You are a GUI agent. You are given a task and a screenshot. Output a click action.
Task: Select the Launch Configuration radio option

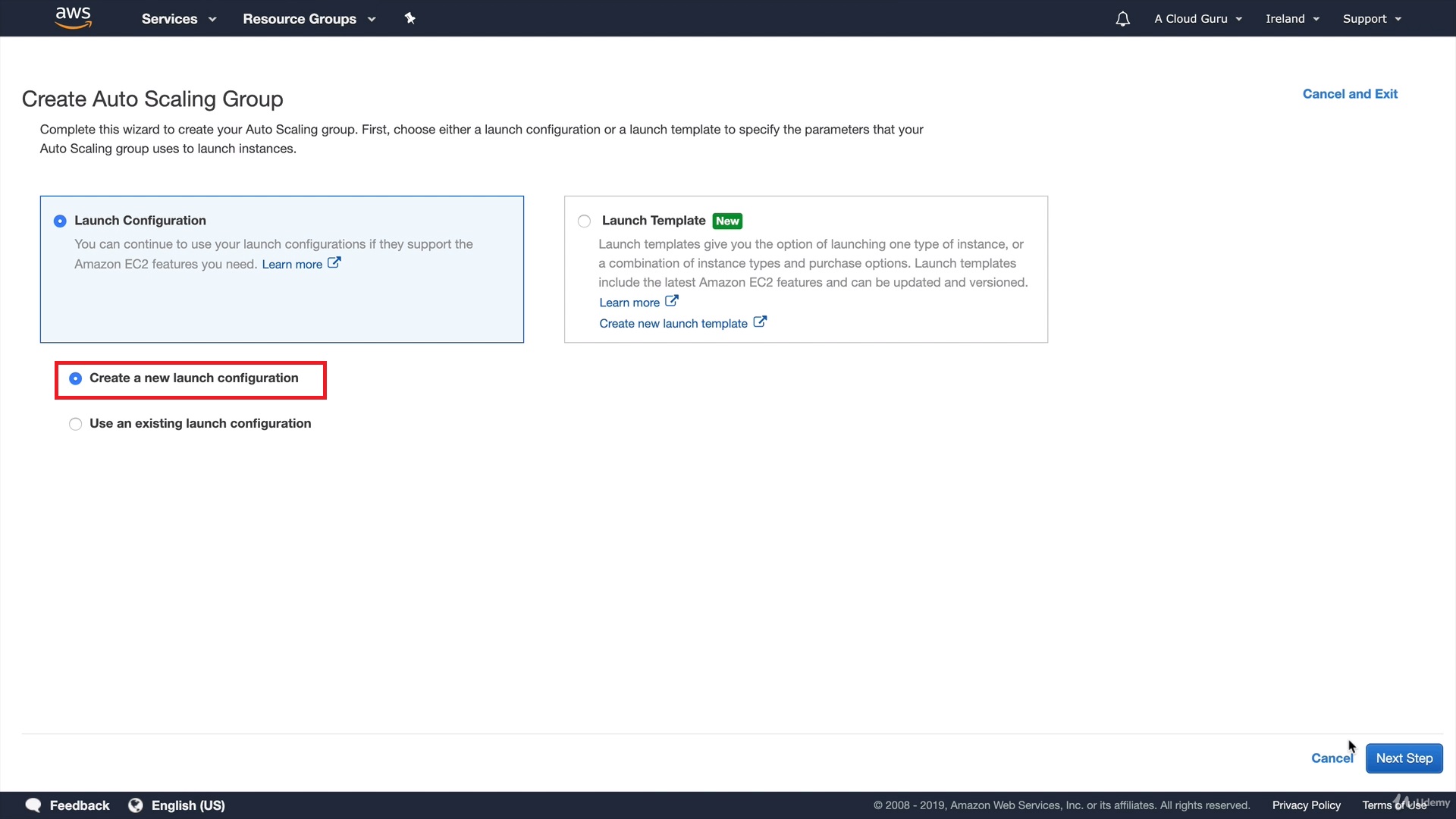(x=60, y=221)
